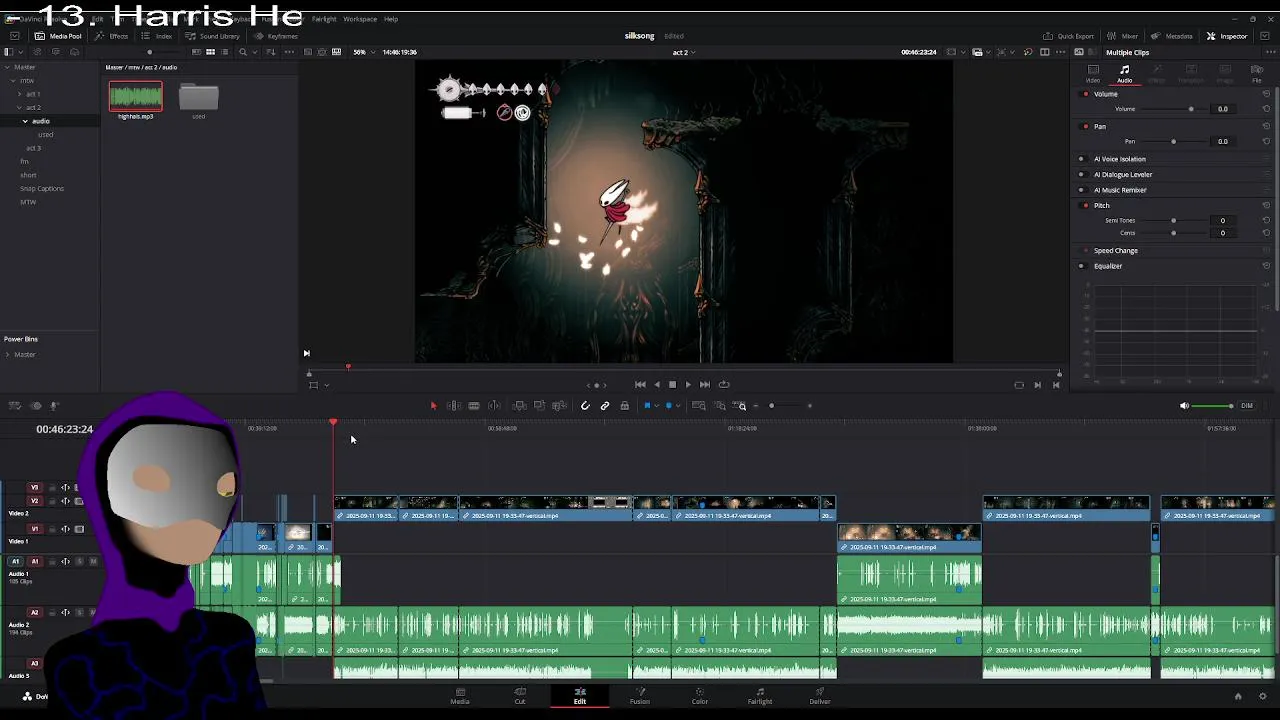Toggle the Position Lock padlock icon
This screenshot has width=1280, height=720.
(625, 406)
